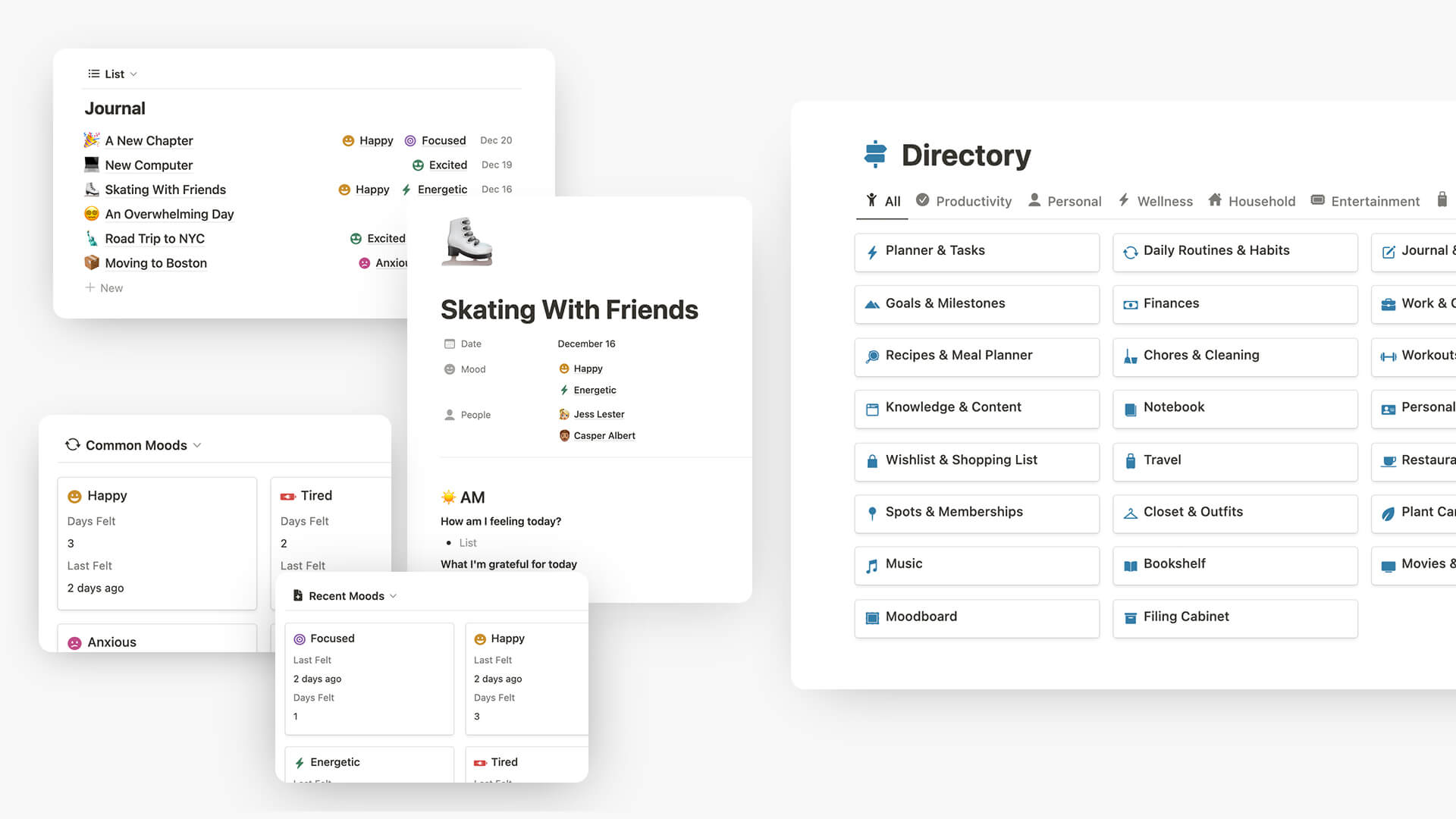Select the Productivity tab in Directory
1456x819 pixels.
[x=974, y=201]
